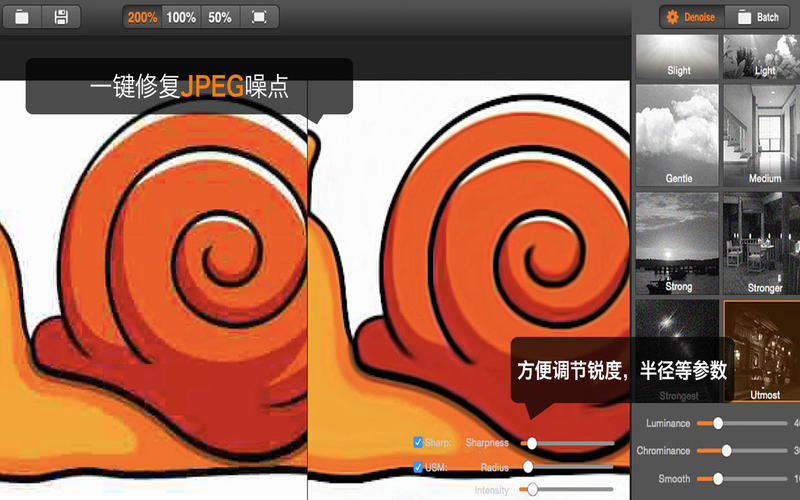800x500 pixels.
Task: Open an image file with folder icon
Action: (22, 17)
